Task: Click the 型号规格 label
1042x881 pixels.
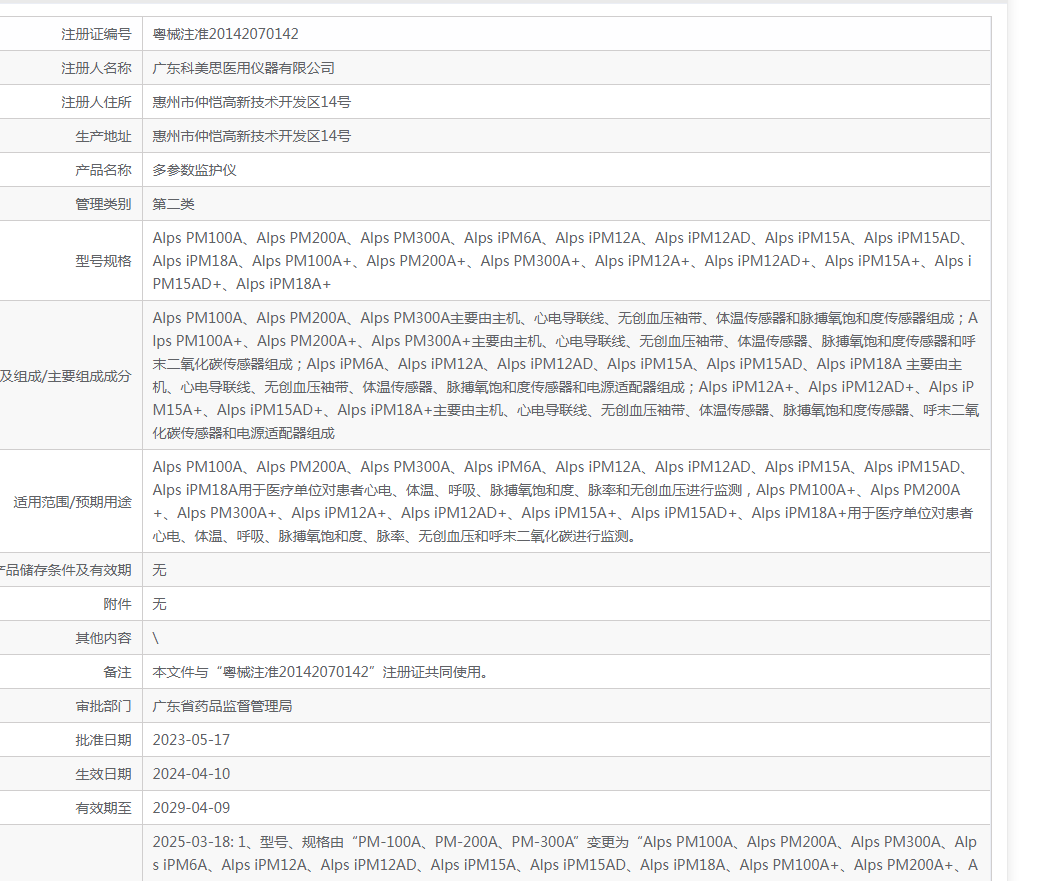Action: coord(103,260)
